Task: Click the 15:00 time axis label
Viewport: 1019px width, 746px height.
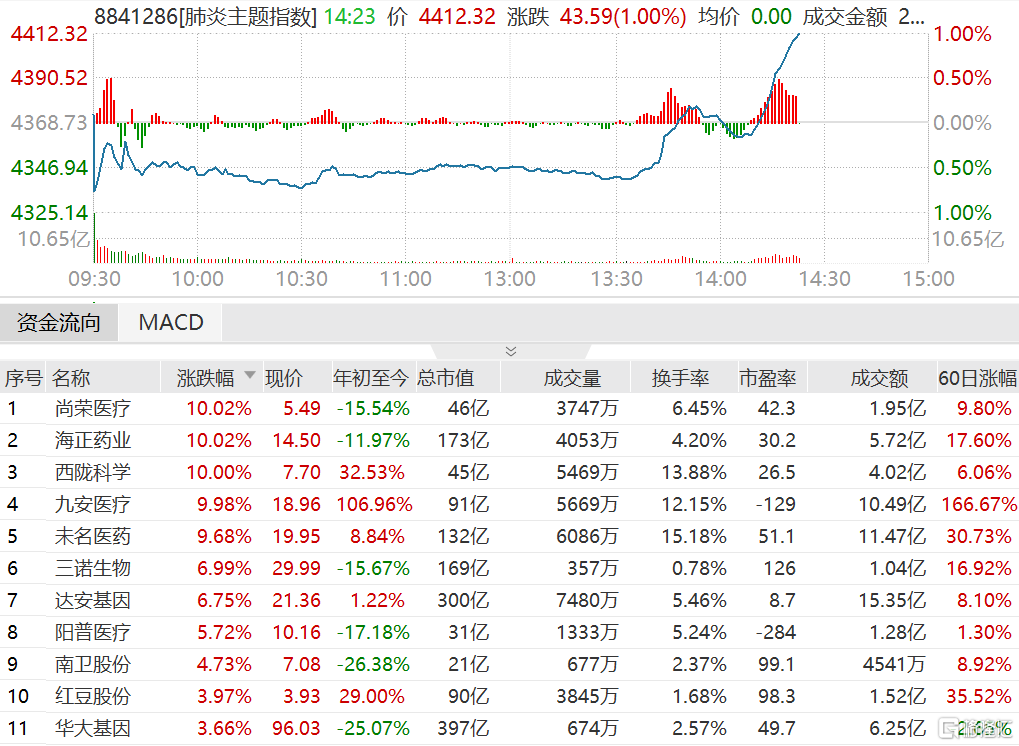Action: (928, 279)
